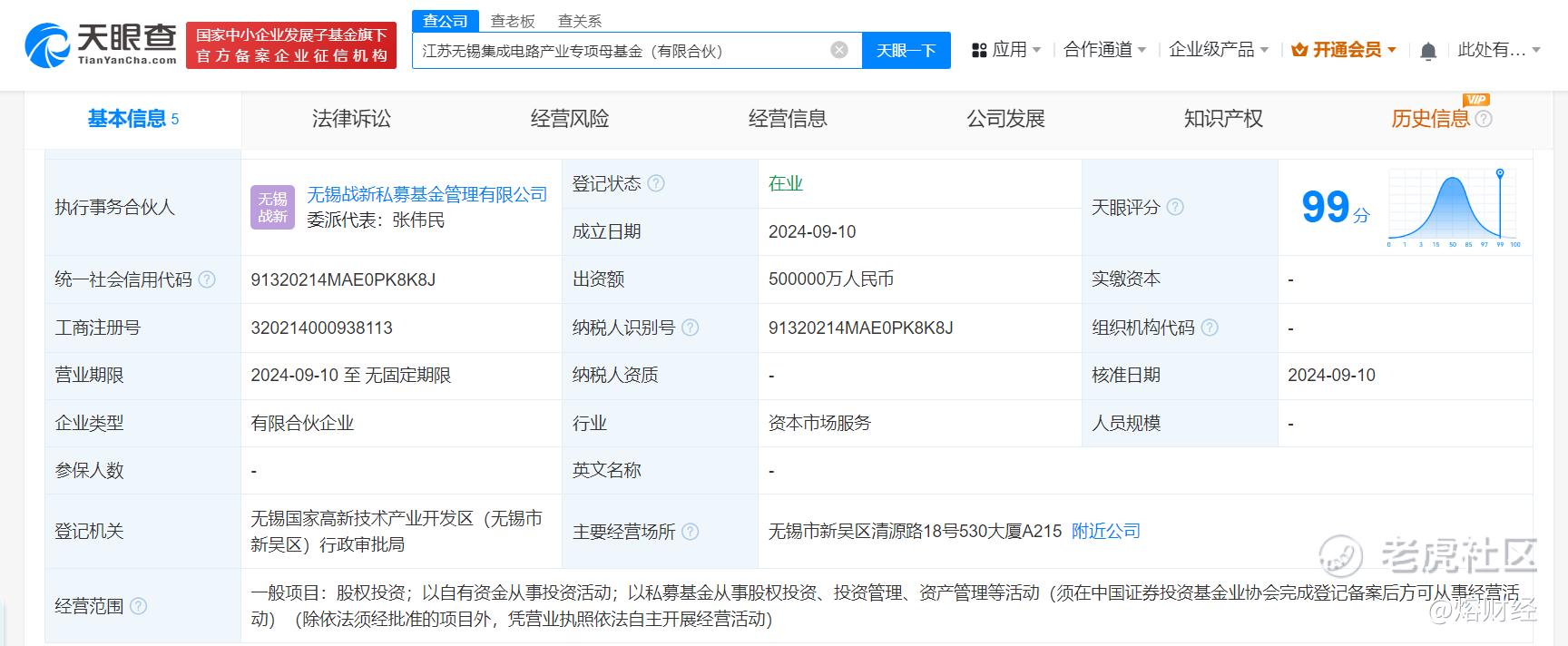
Task: Click help icon next to 主要经营场所
Action: click(690, 532)
